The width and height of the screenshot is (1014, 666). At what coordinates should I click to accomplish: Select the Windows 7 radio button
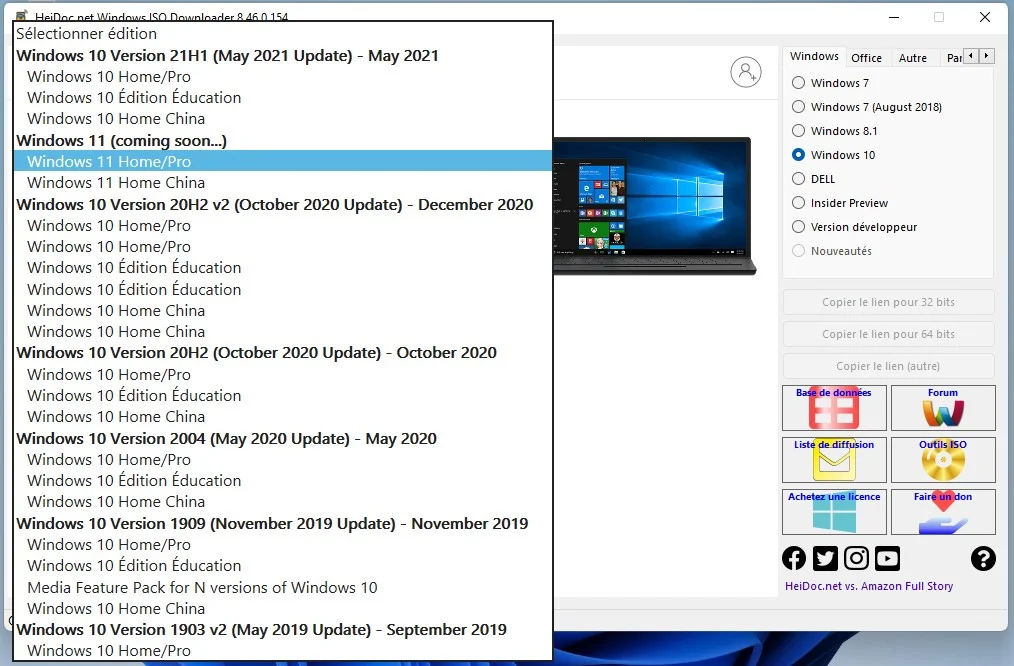click(x=799, y=83)
